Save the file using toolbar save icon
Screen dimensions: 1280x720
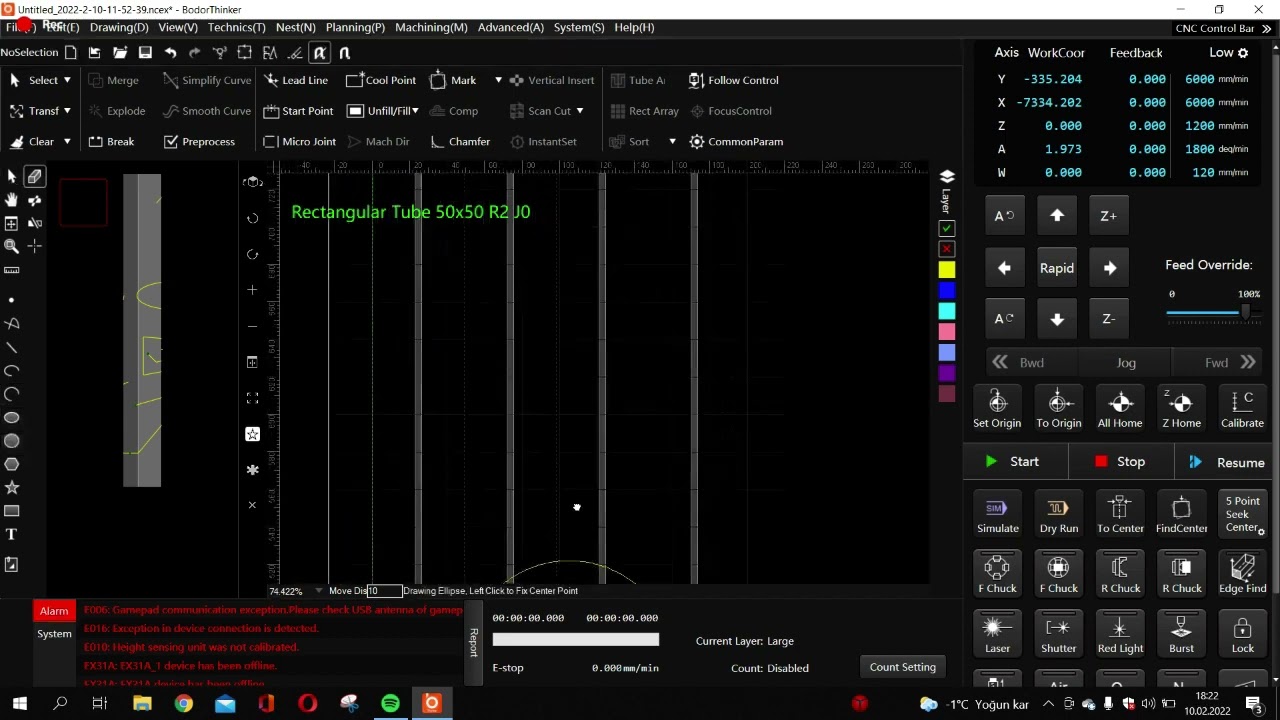click(145, 53)
